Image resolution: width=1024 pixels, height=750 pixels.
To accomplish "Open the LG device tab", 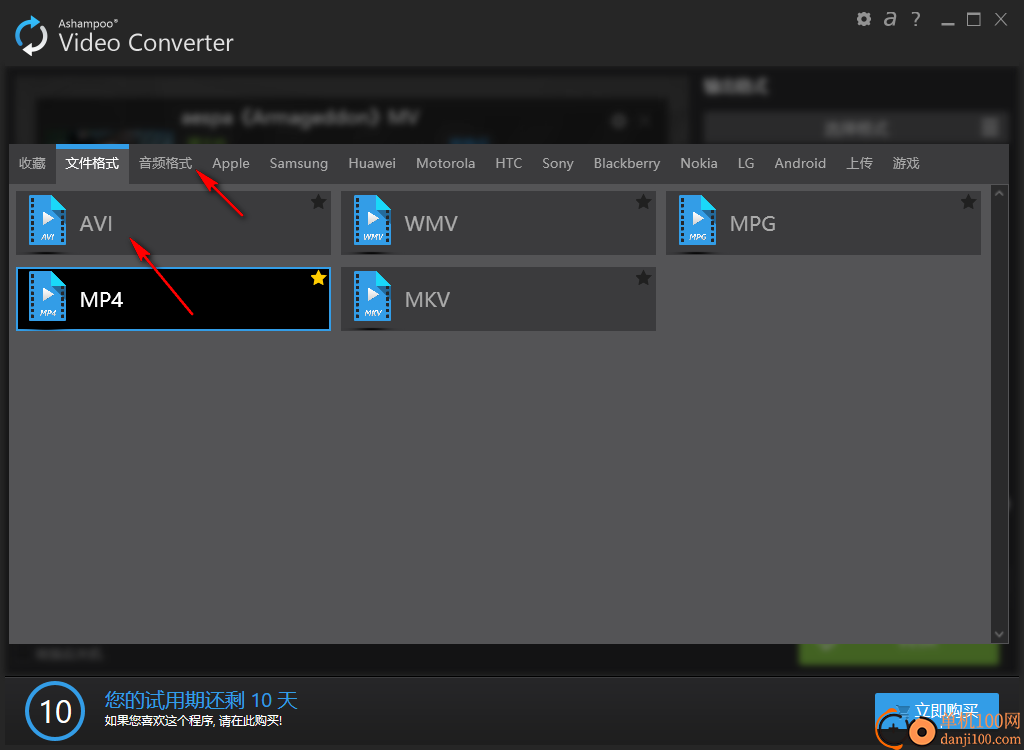I will [x=746, y=163].
